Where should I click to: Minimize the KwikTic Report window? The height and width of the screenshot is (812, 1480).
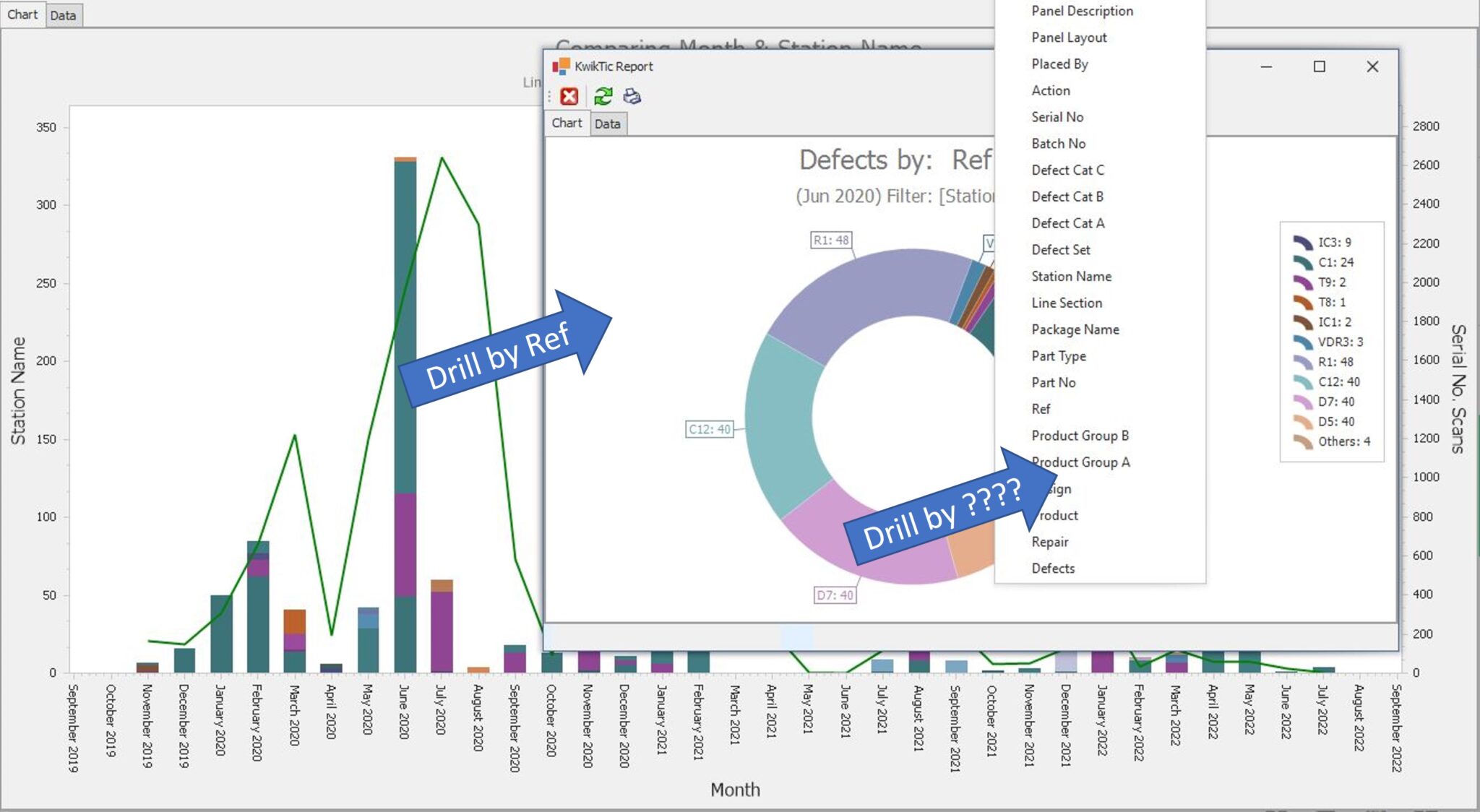coord(1266,66)
